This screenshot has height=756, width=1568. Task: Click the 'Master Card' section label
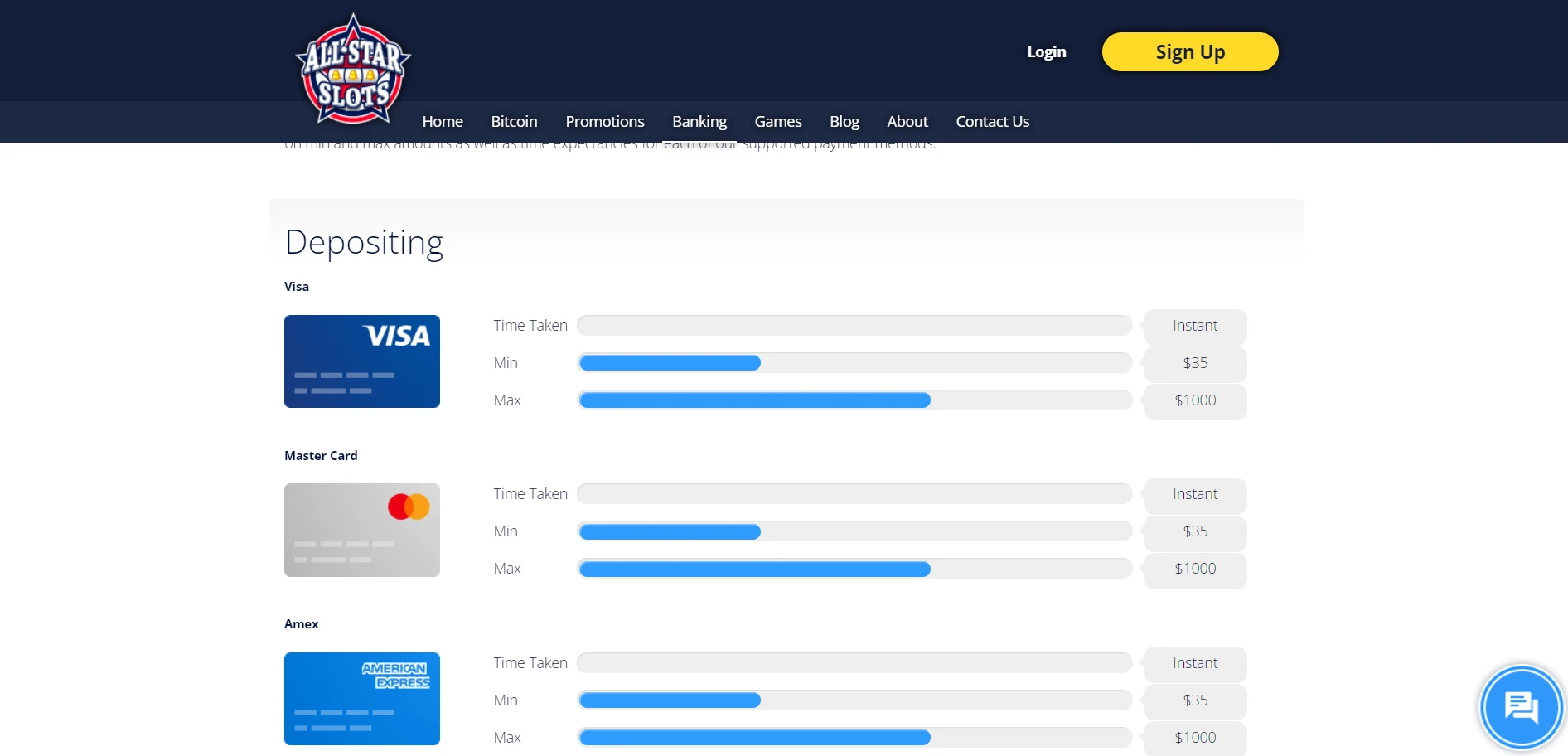(x=321, y=456)
